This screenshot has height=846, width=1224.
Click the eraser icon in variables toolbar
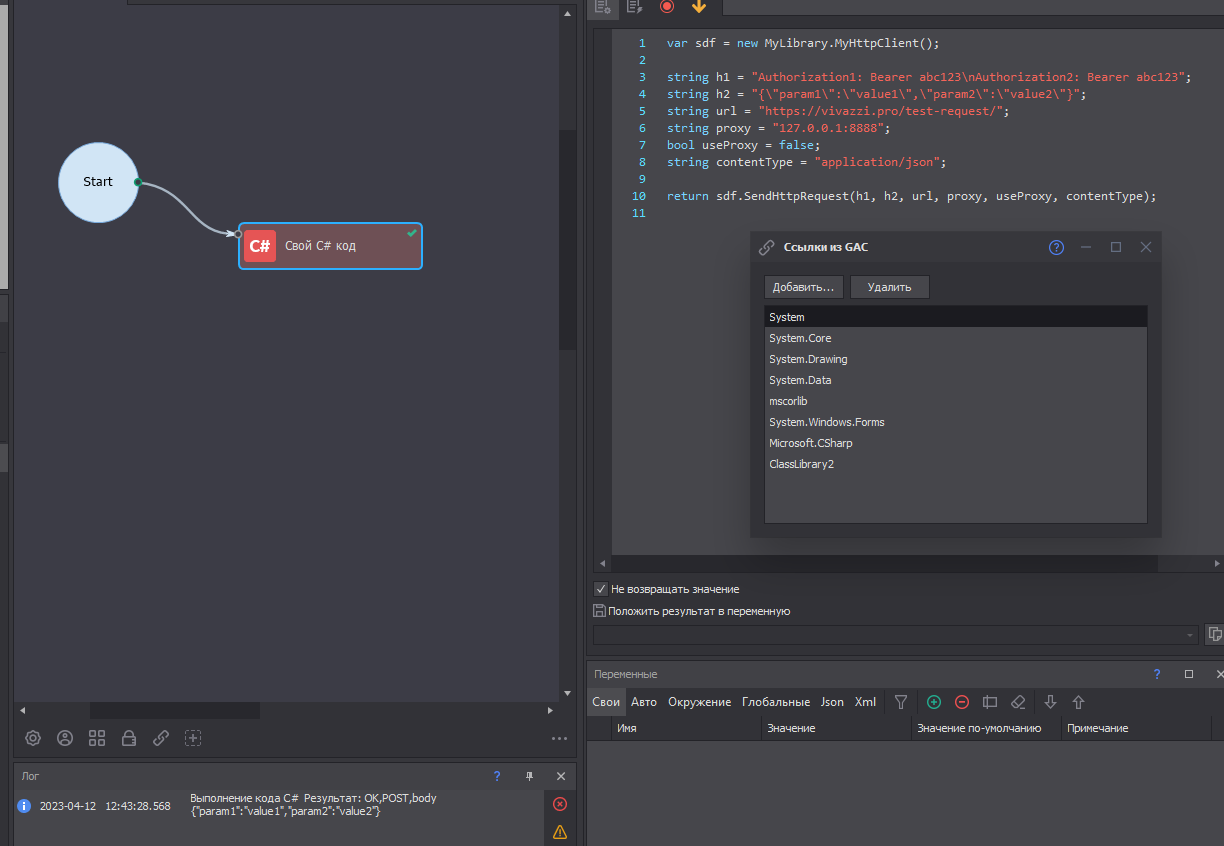(x=1018, y=702)
